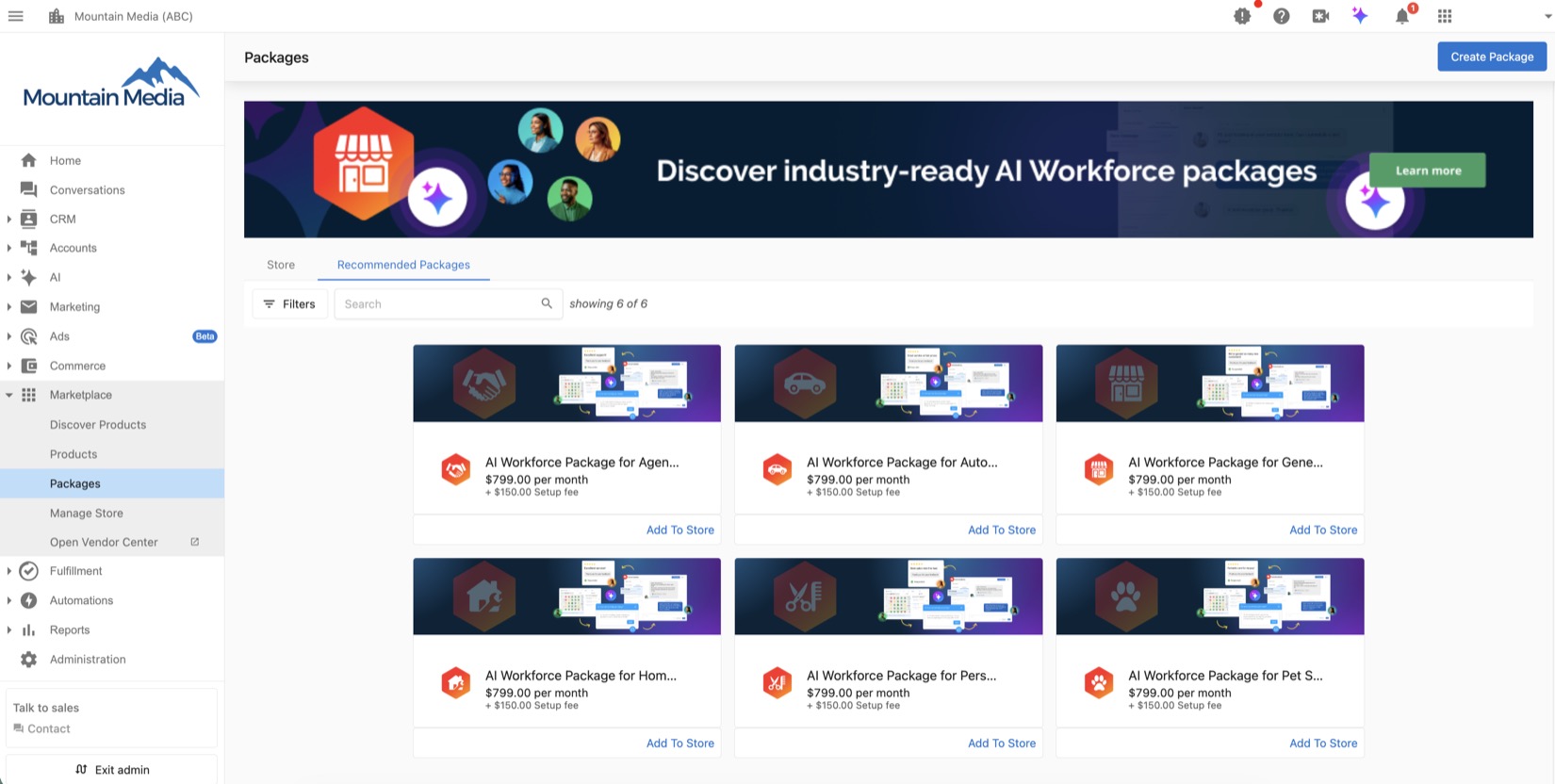This screenshot has width=1555, height=784.
Task: Open the Home Services package banner thumbnail
Action: click(567, 596)
